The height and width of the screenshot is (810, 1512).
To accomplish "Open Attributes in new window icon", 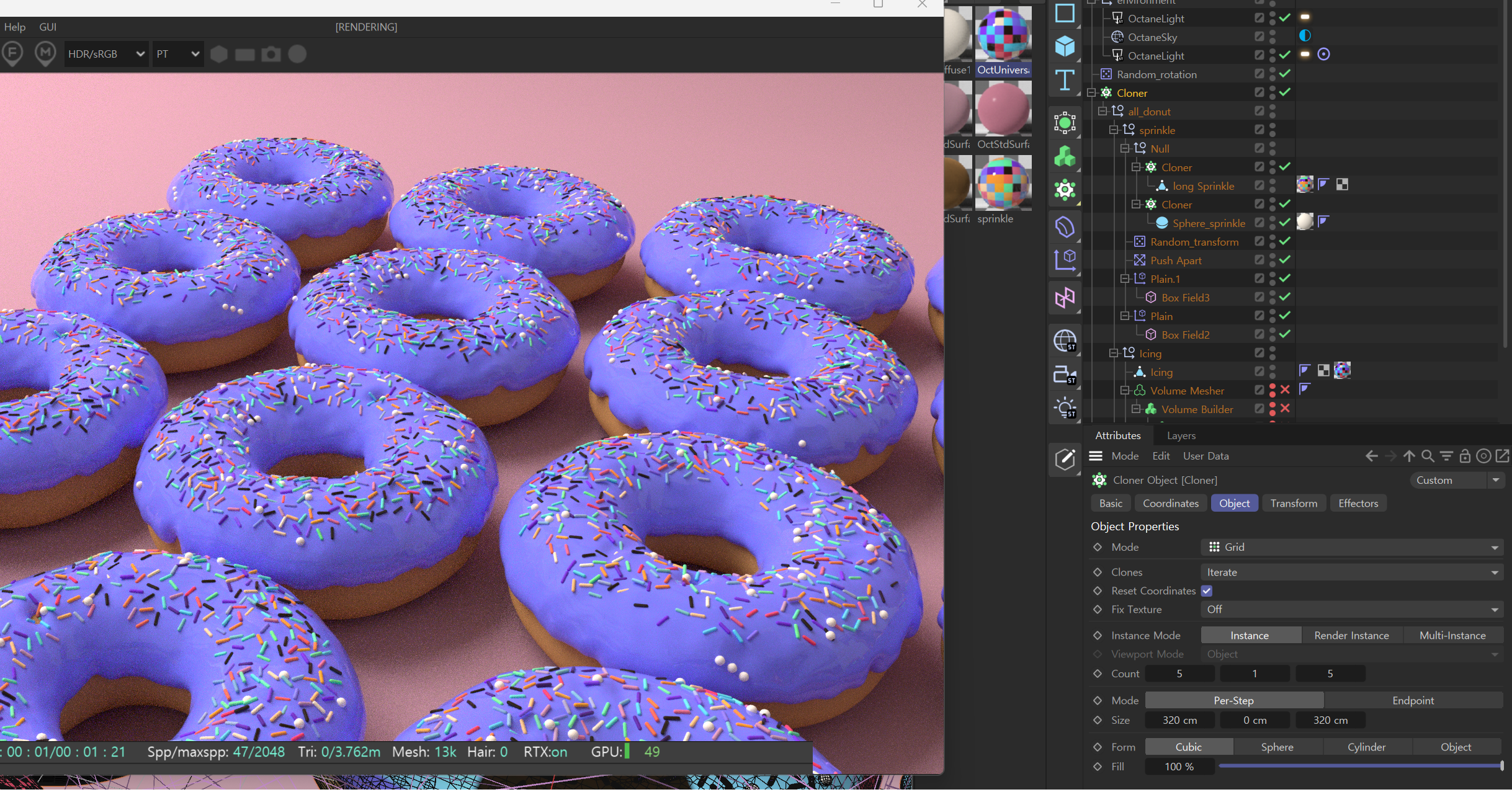I will (x=1502, y=456).
